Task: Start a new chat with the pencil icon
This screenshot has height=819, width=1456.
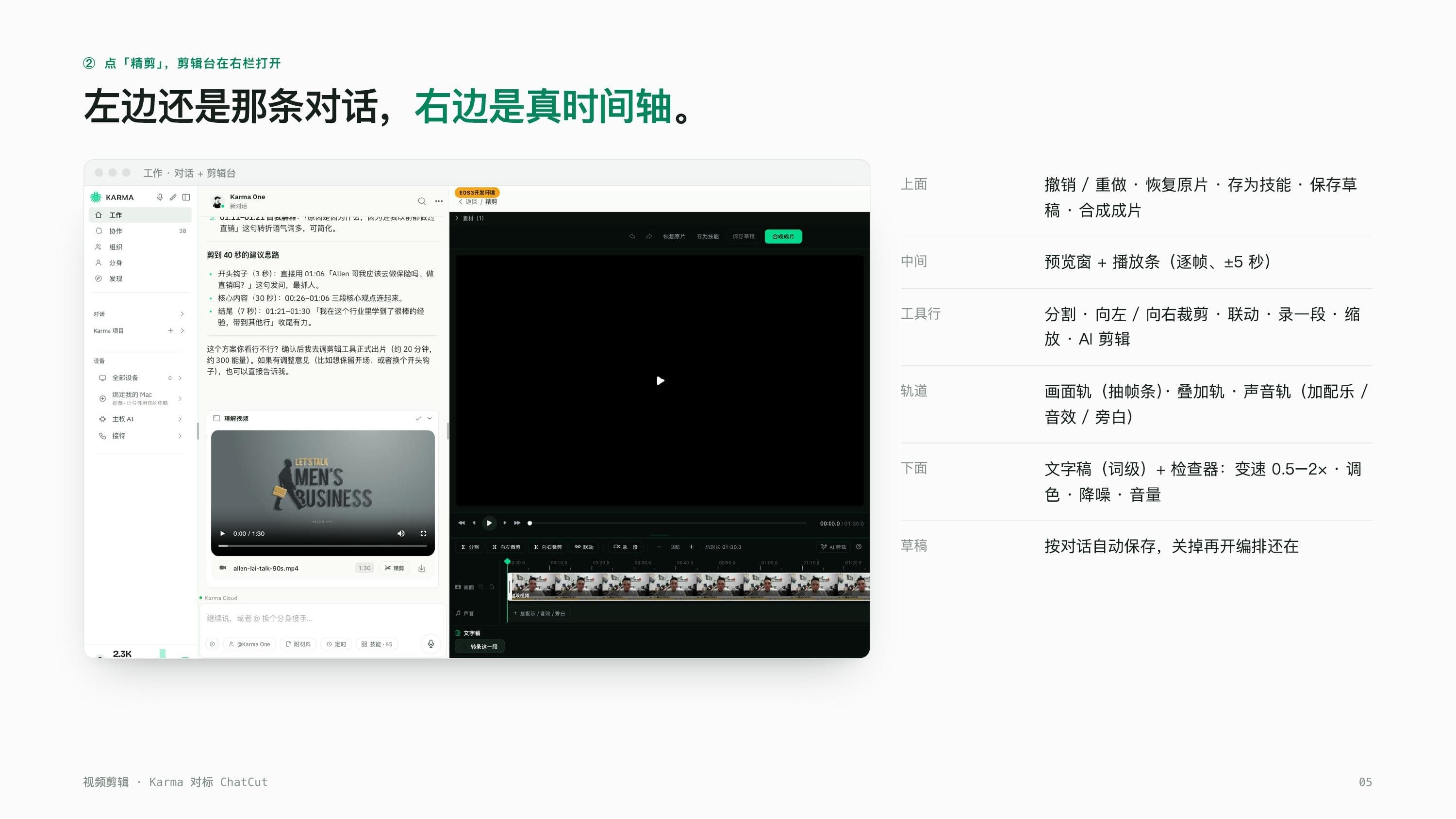Action: coord(173,197)
